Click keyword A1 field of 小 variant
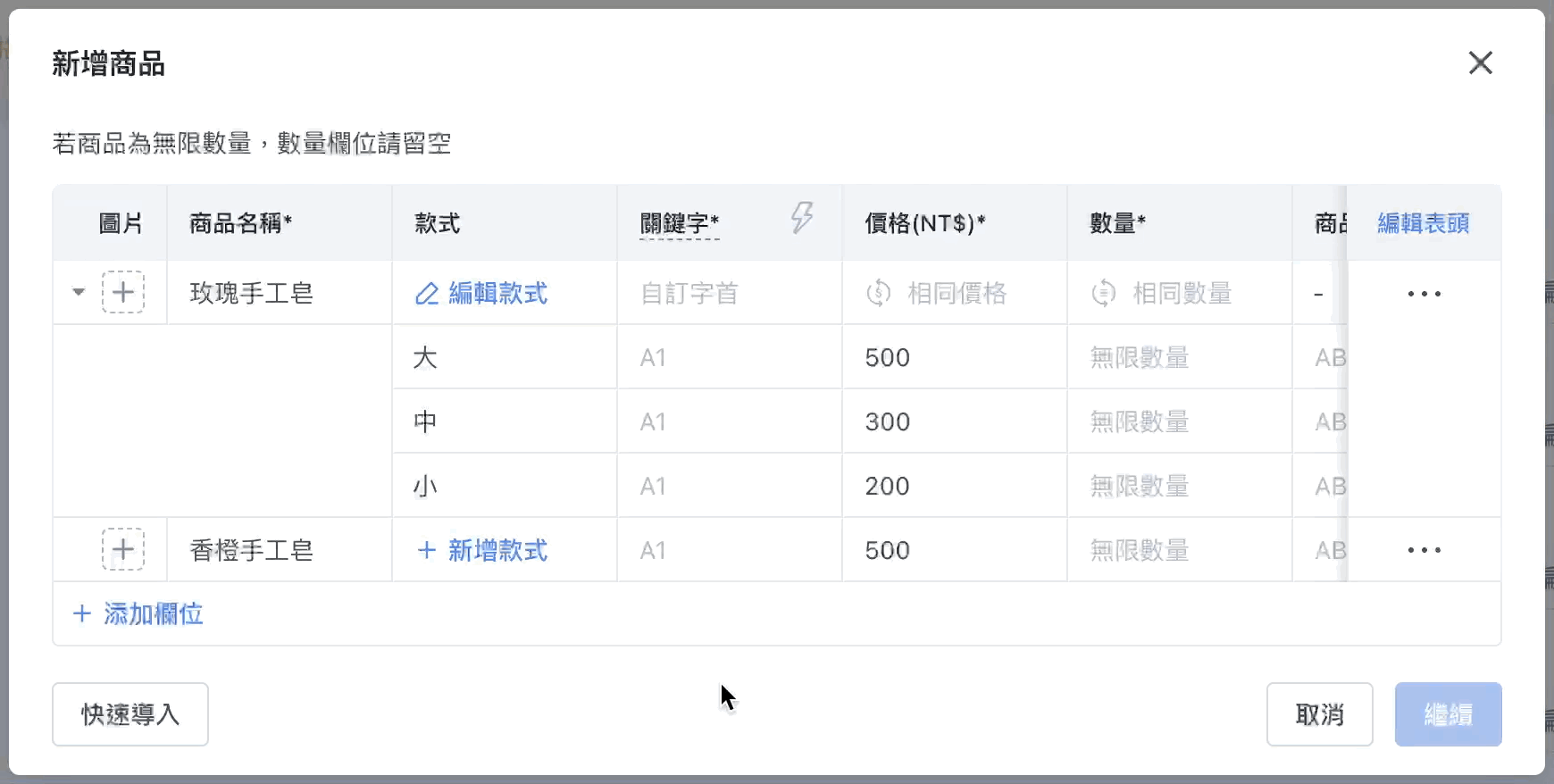Image resolution: width=1554 pixels, height=784 pixels. tap(730, 486)
